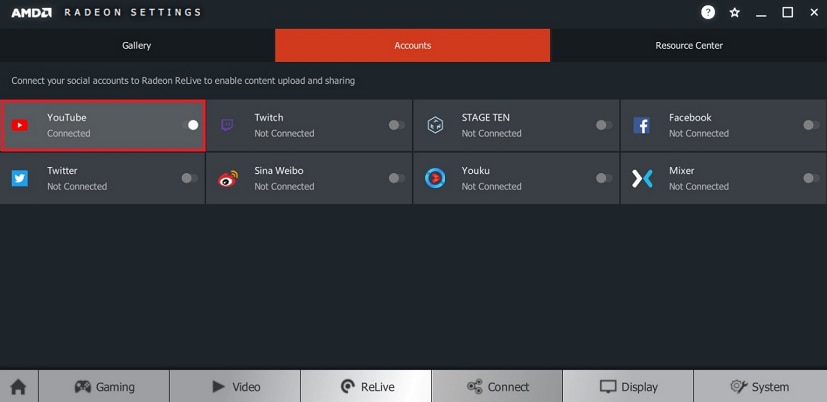This screenshot has height=402, width=827.
Task: Click the favorites star icon
Action: (735, 13)
